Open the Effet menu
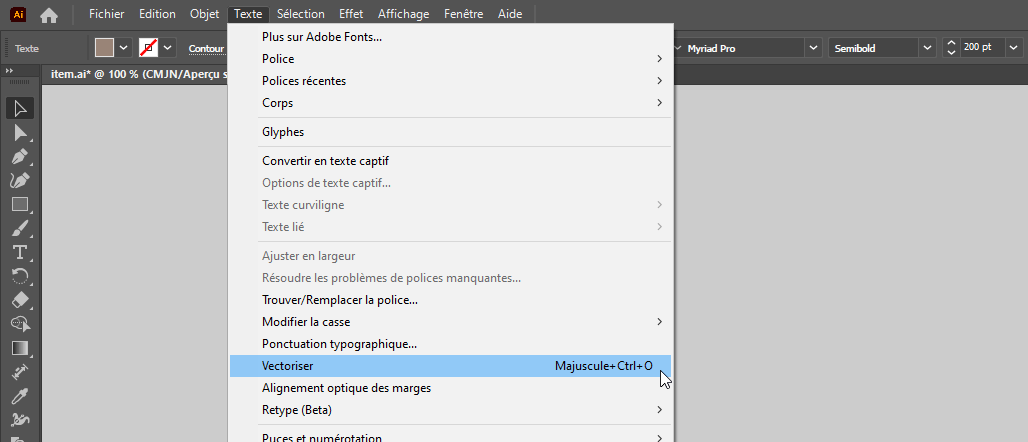This screenshot has height=442, width=1028. (351, 14)
